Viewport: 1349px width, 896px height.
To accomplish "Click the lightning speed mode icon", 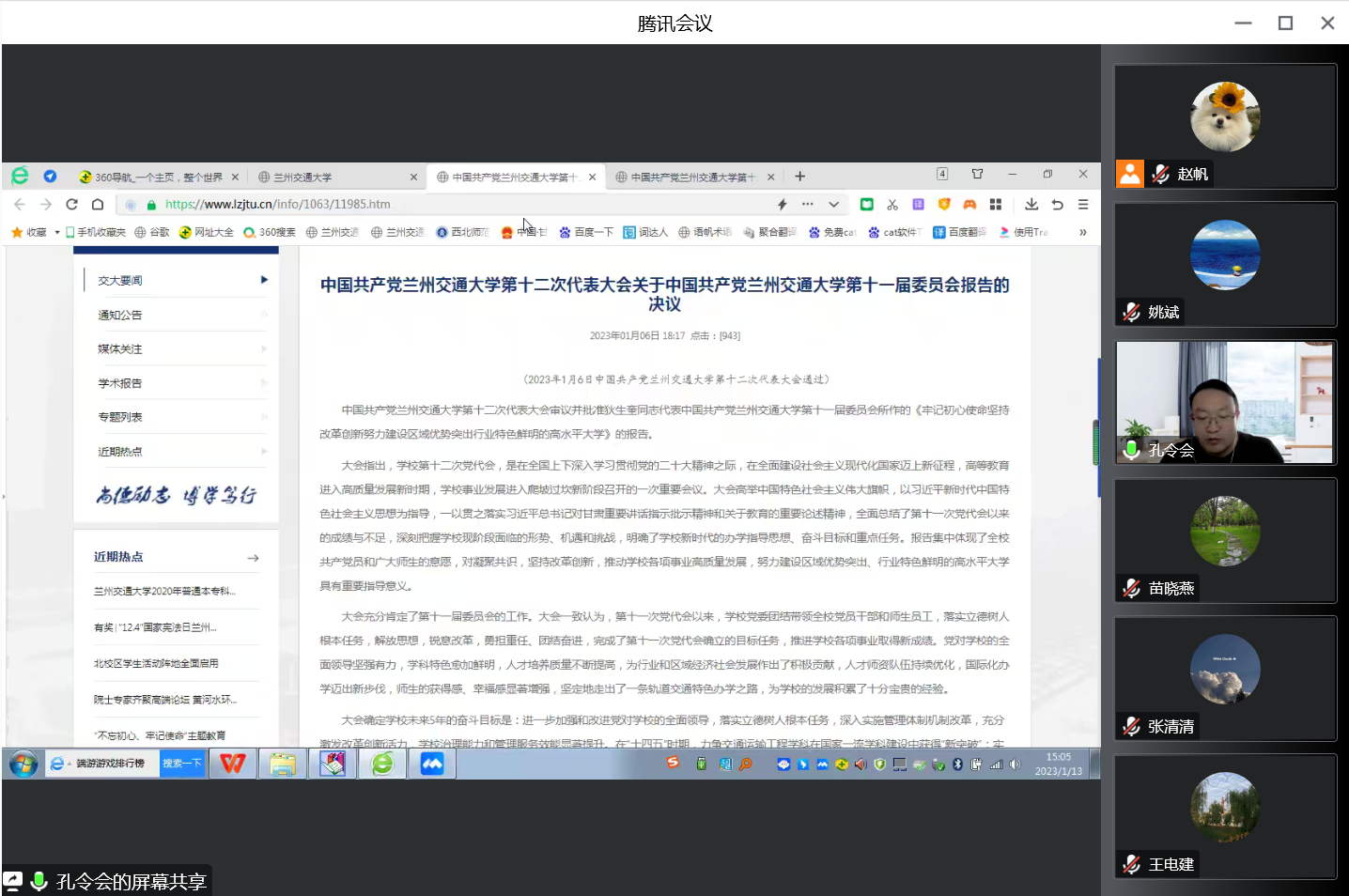I will (782, 204).
